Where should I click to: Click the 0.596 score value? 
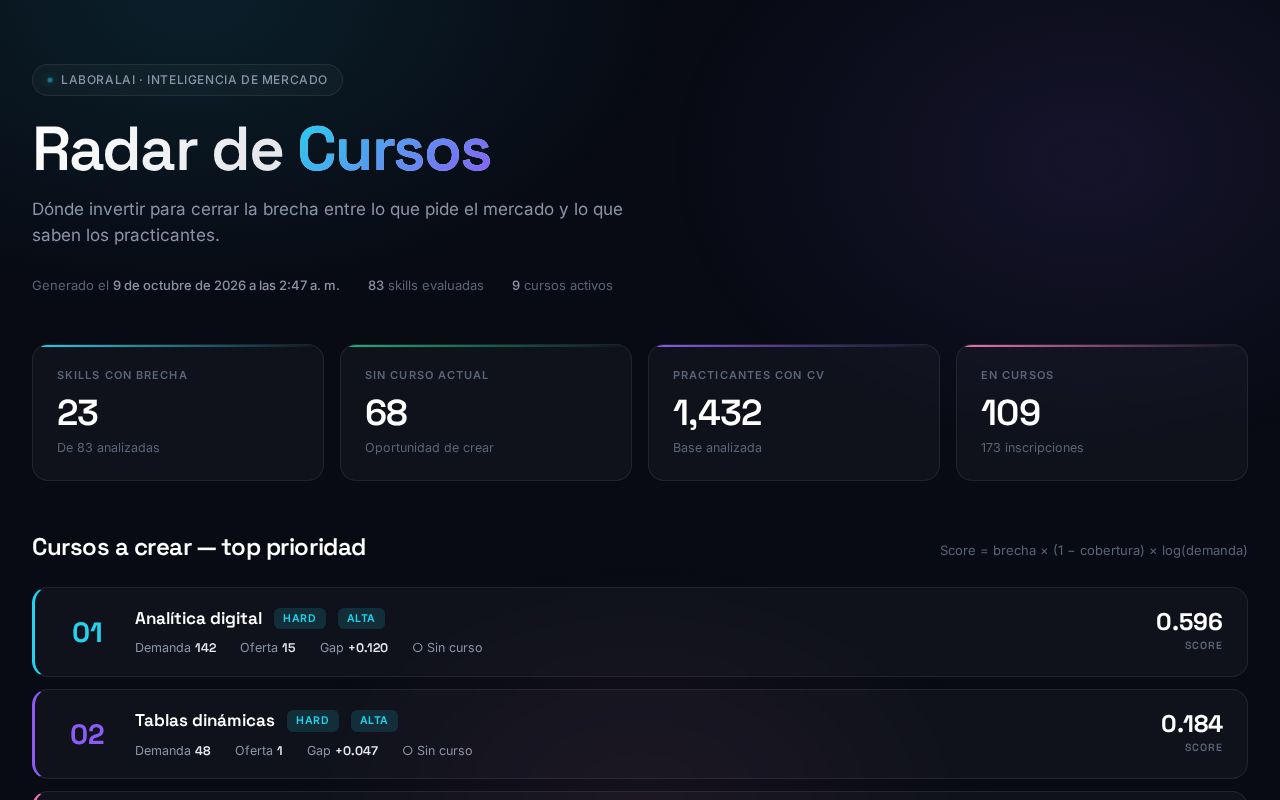coord(1189,622)
